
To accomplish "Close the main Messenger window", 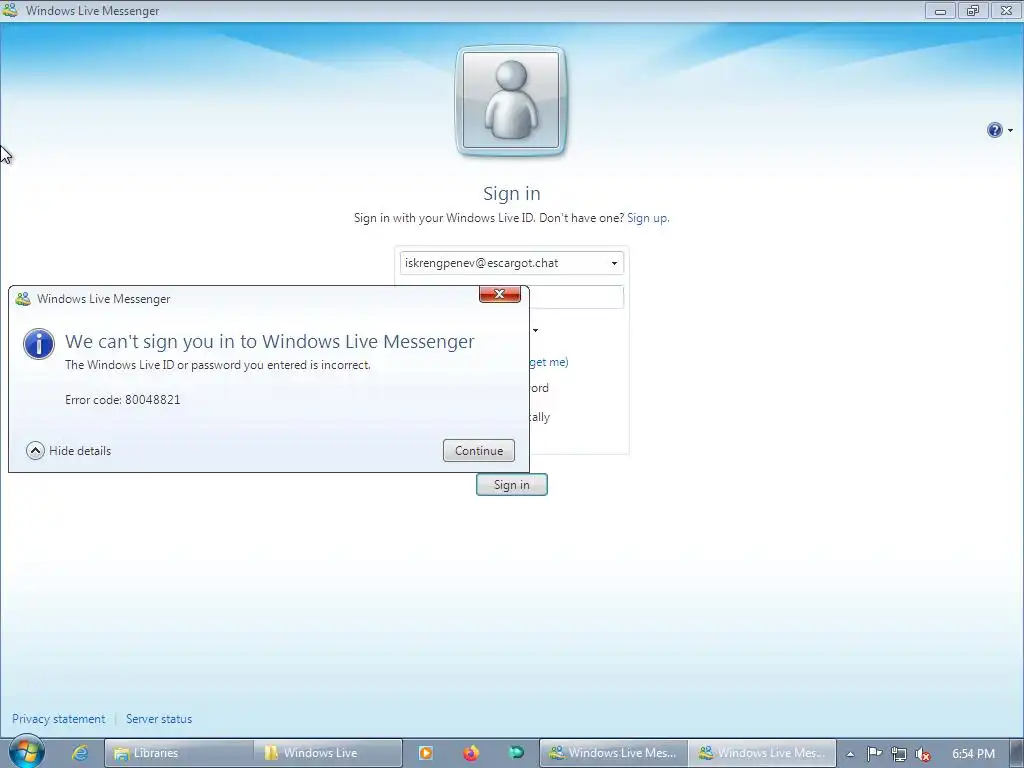I will 1006,10.
